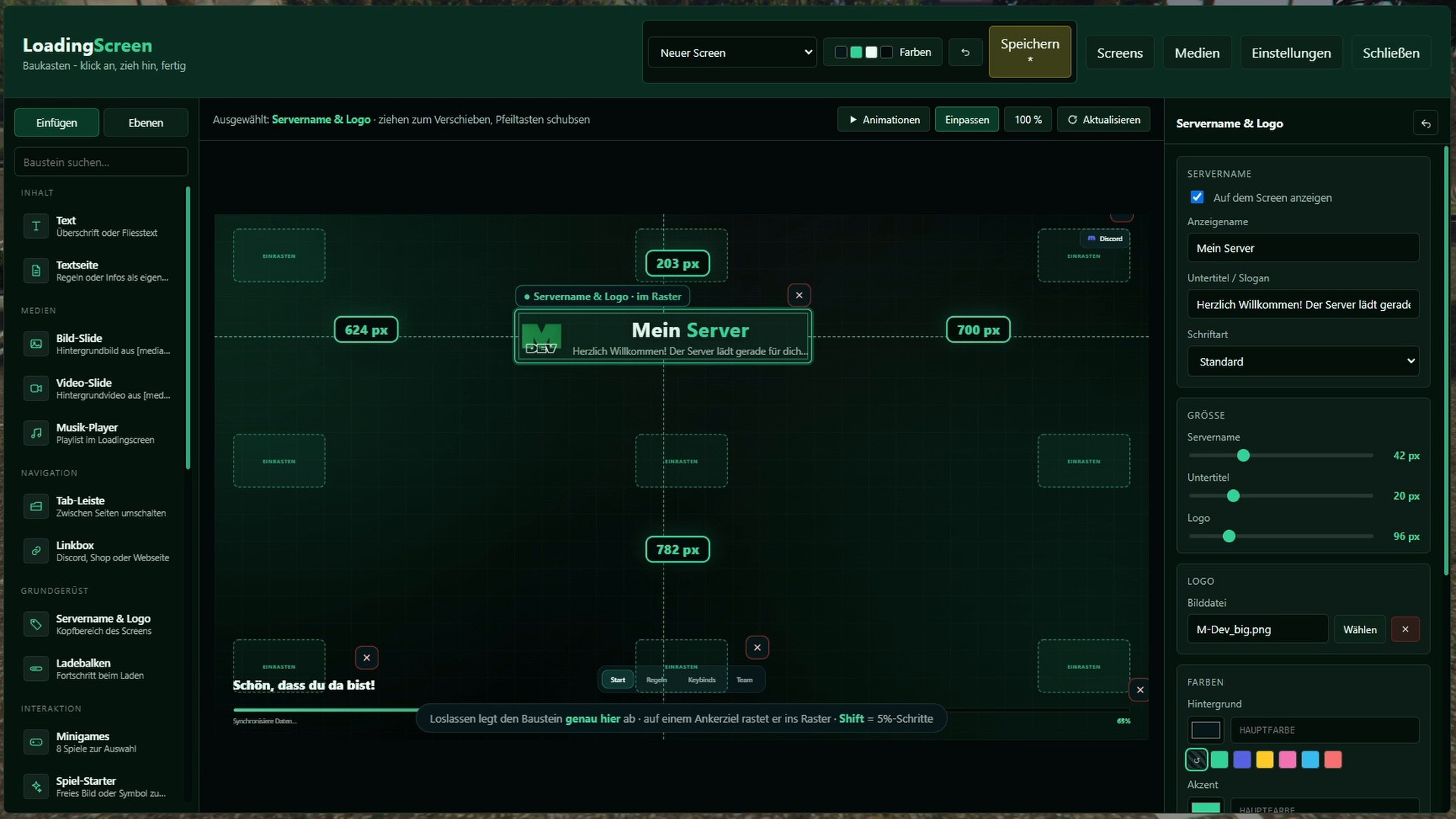Select the Text building block icon
This screenshot has width=1456, height=819.
[36, 226]
